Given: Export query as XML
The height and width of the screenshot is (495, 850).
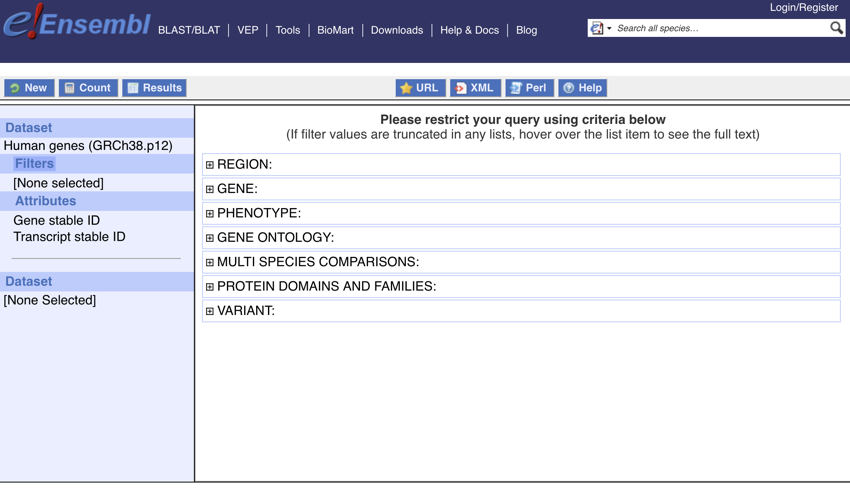Looking at the screenshot, I should [475, 88].
